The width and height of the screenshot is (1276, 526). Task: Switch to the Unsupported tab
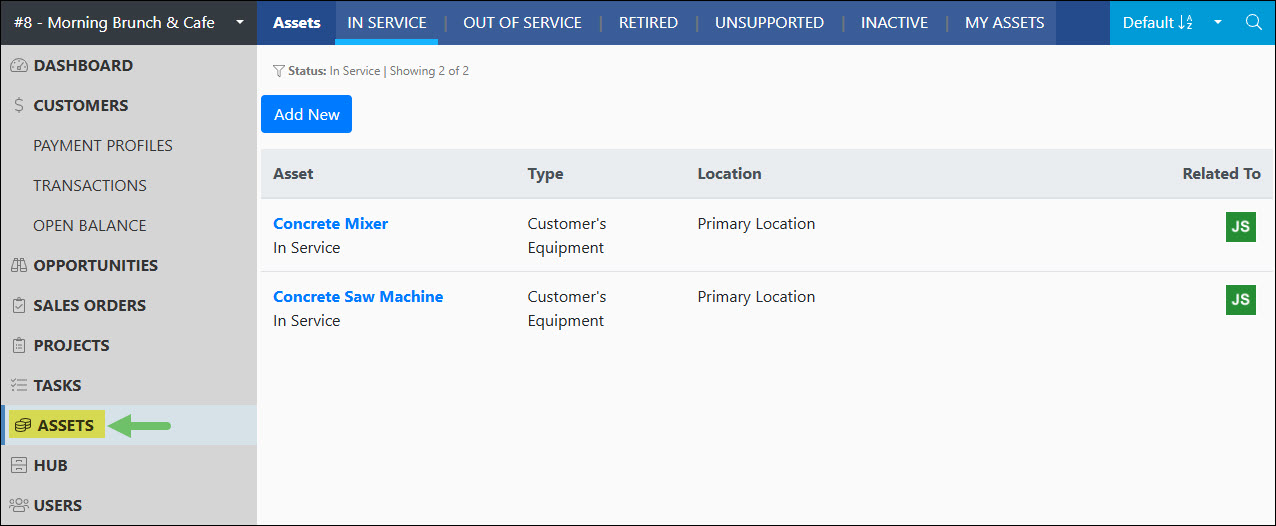[769, 22]
